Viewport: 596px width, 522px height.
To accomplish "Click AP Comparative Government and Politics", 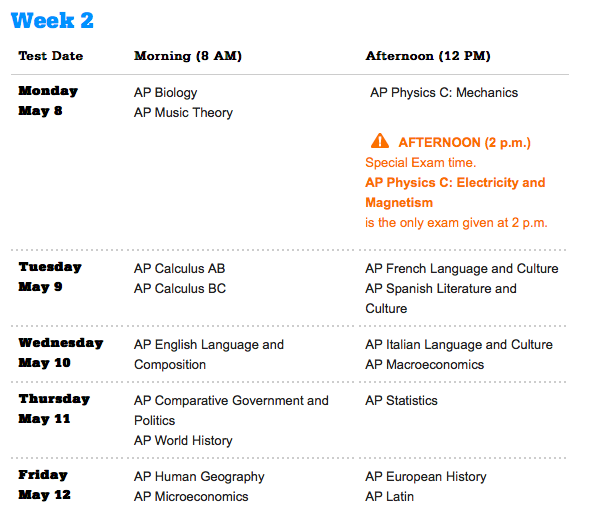I will (x=231, y=410).
